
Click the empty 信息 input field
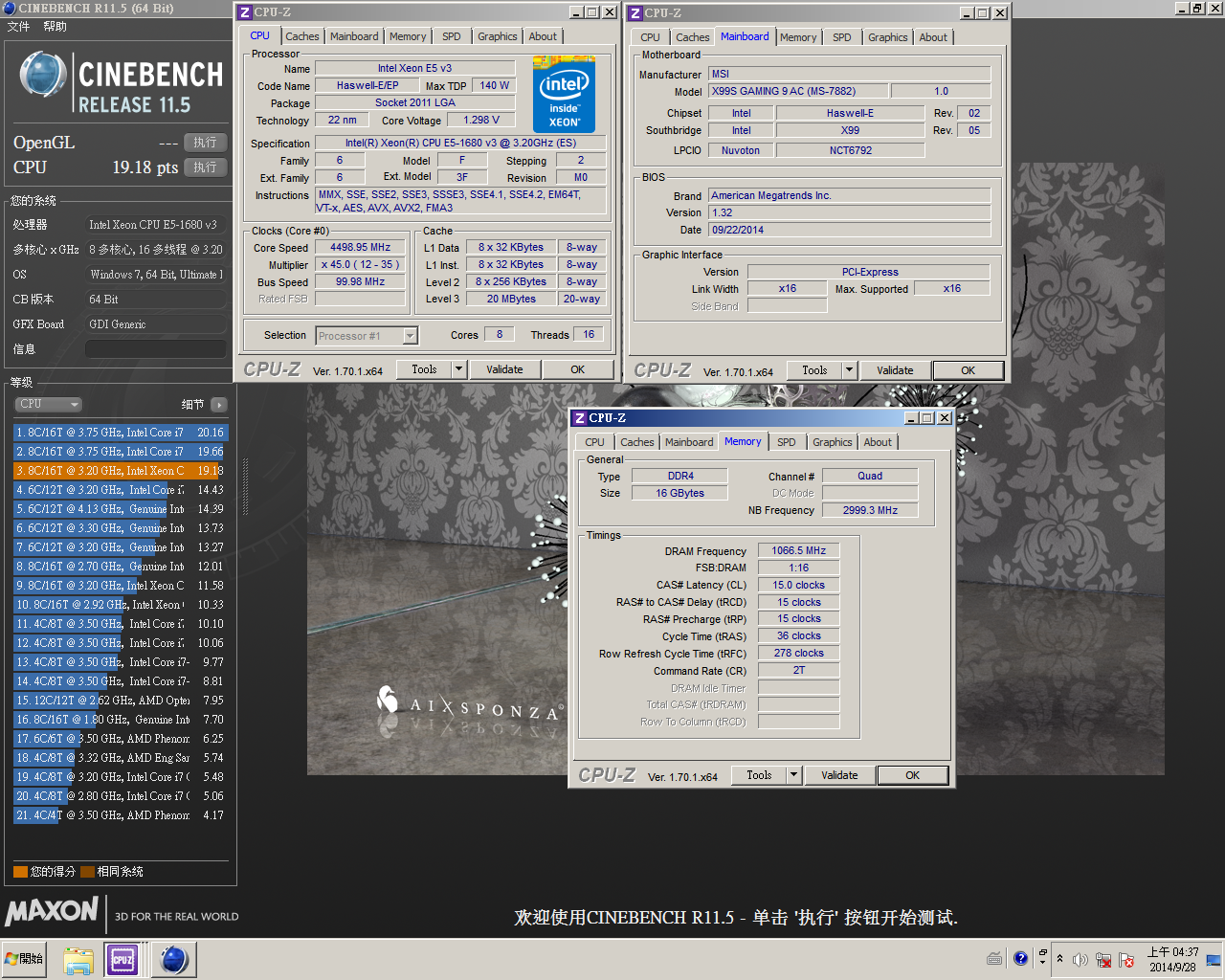155,349
